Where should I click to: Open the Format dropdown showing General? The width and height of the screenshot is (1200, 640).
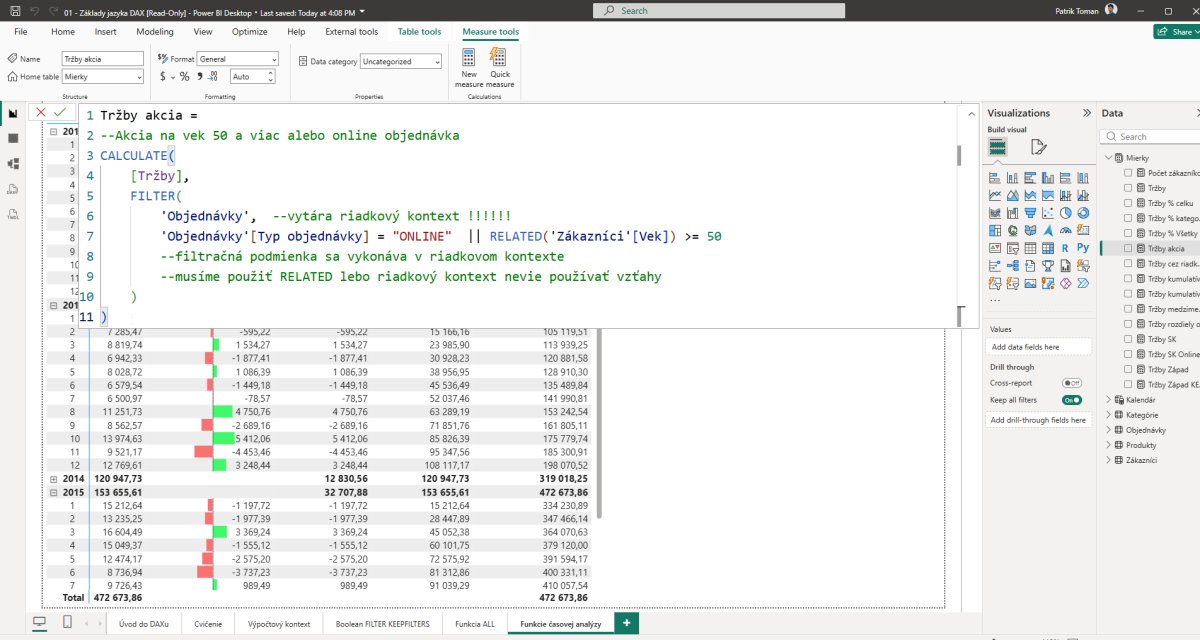pos(237,59)
